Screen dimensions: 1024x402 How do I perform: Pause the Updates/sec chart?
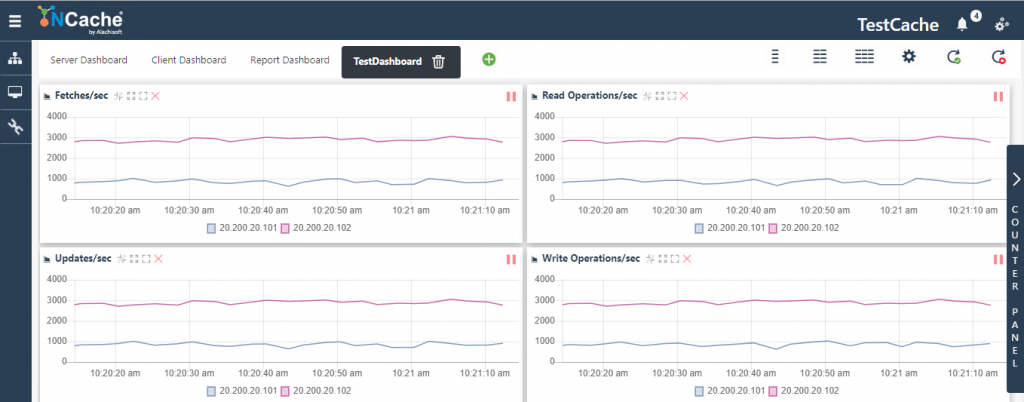[511, 259]
